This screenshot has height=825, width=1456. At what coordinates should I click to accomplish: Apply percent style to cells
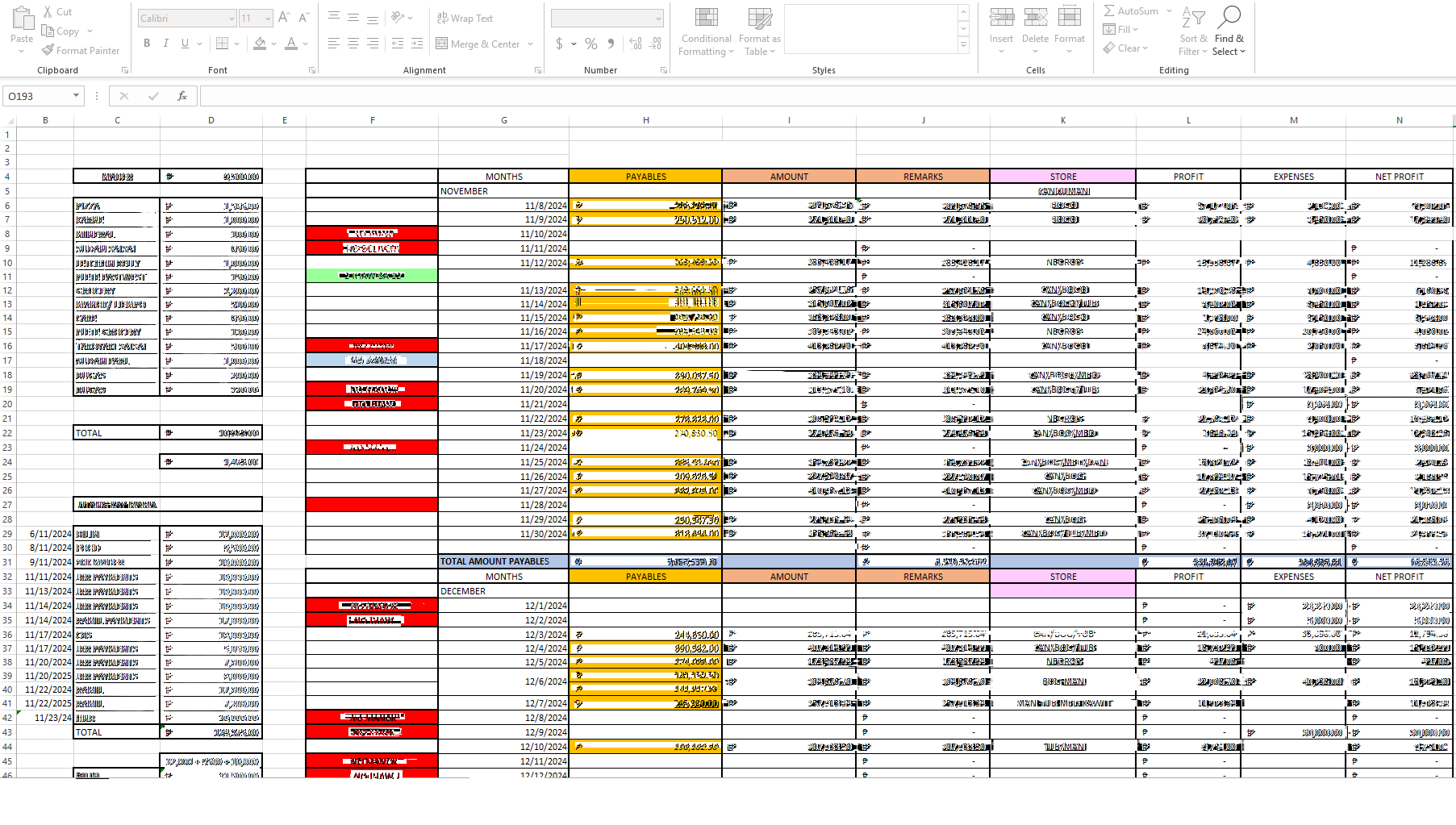(591, 44)
